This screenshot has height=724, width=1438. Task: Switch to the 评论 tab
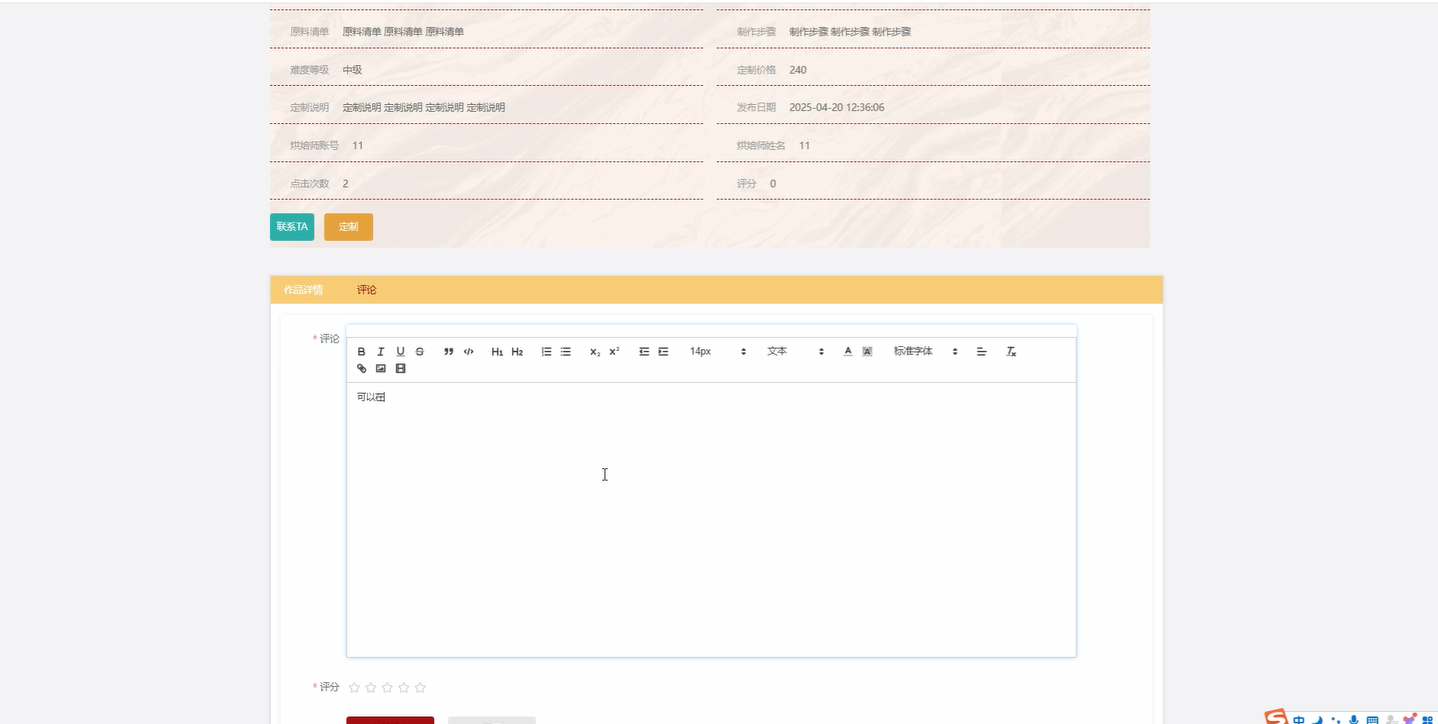pyautogui.click(x=367, y=290)
